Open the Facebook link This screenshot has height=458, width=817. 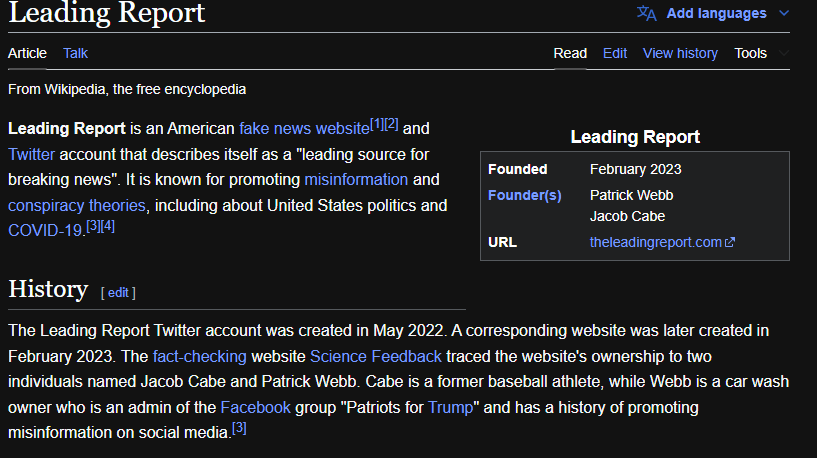click(x=255, y=407)
